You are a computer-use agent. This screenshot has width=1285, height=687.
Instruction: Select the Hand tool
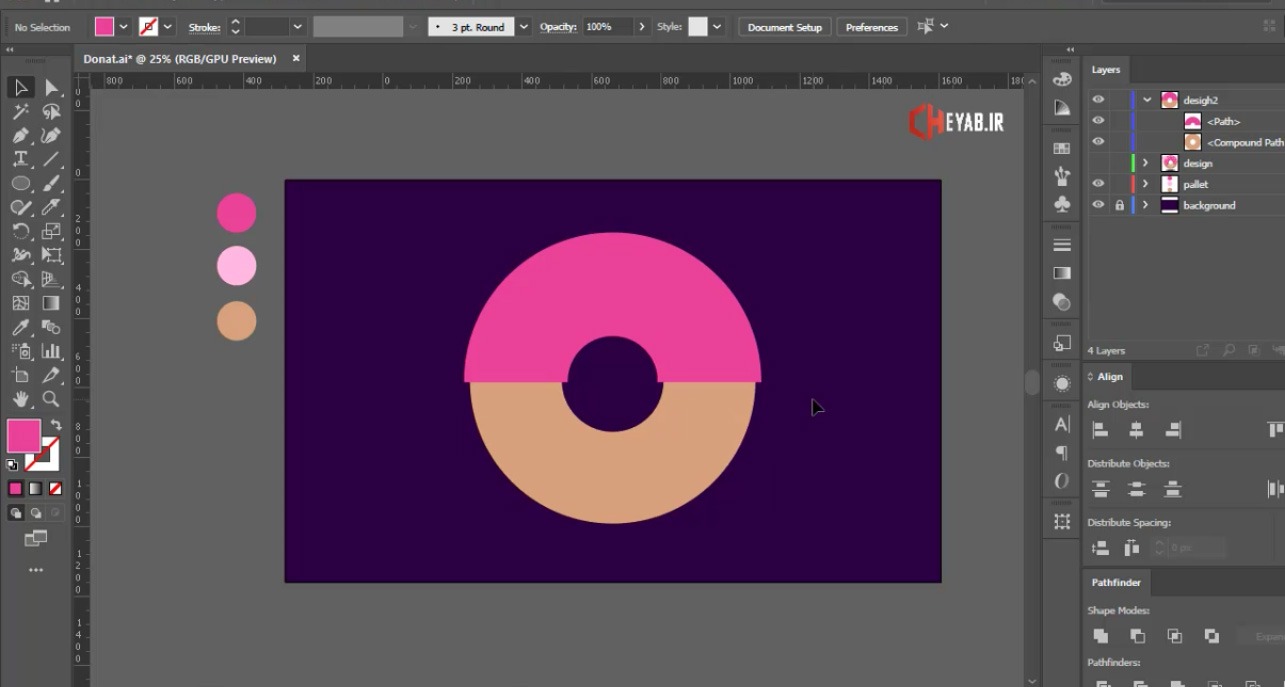(x=20, y=399)
